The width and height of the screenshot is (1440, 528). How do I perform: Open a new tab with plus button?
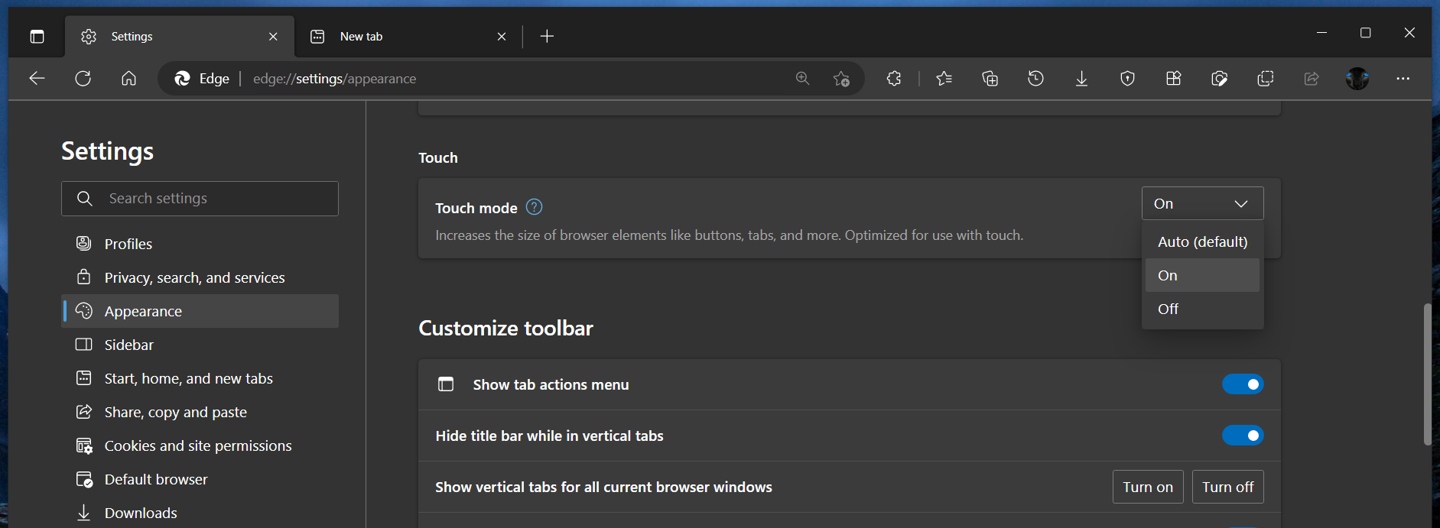pos(547,36)
